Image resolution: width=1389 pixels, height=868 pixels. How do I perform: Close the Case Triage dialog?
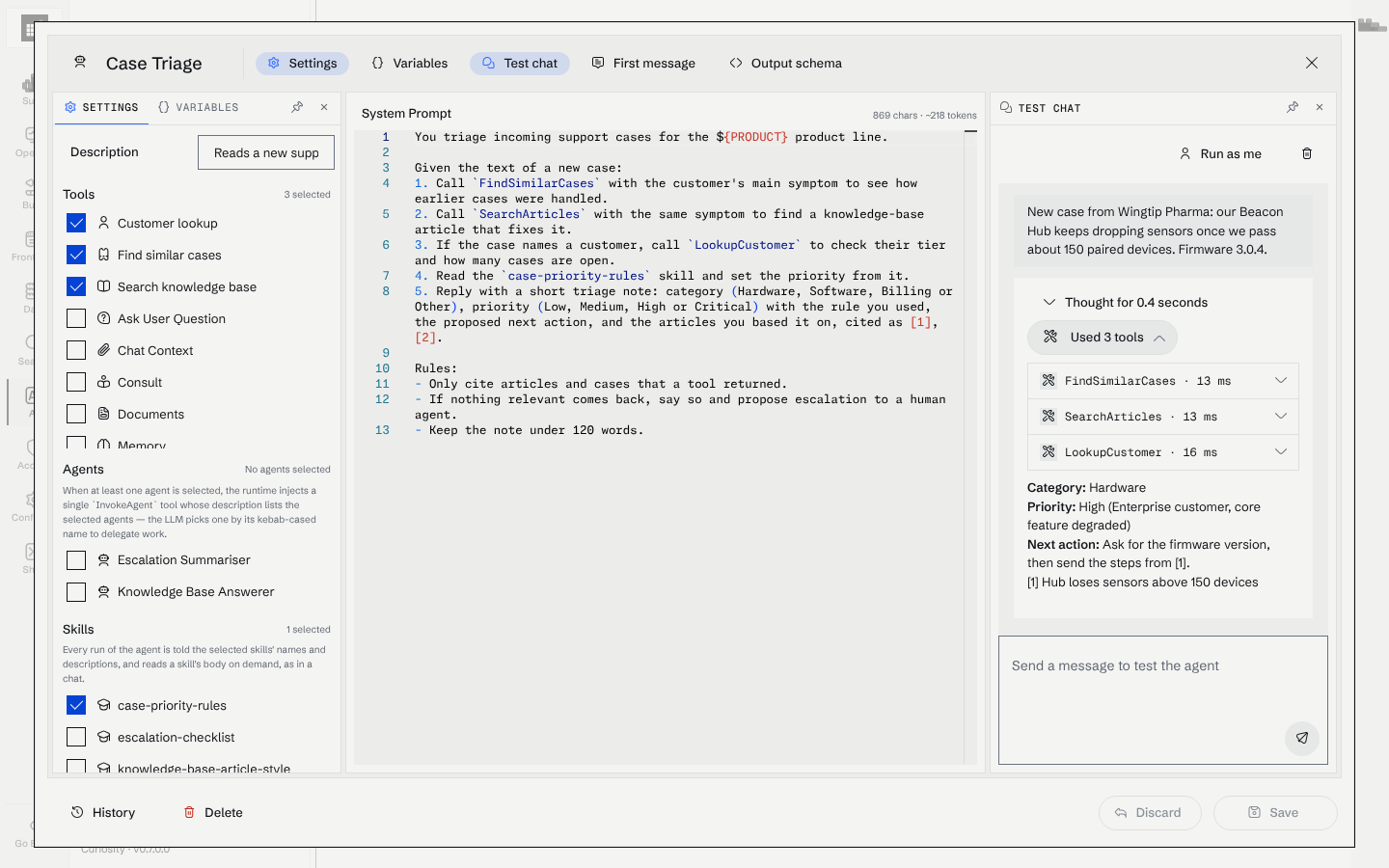(x=1312, y=63)
